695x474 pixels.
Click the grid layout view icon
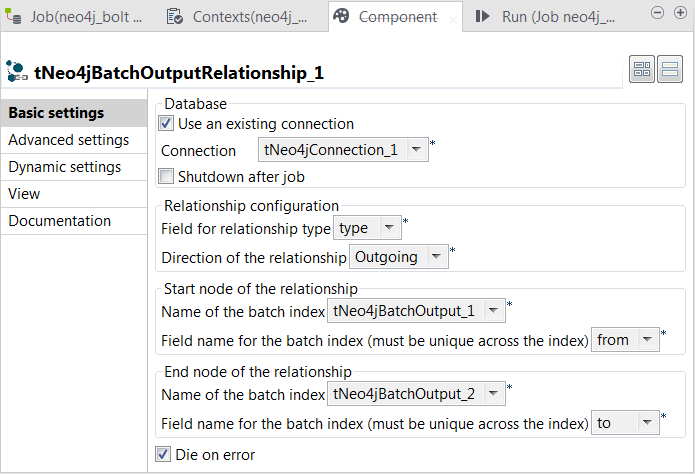click(641, 71)
